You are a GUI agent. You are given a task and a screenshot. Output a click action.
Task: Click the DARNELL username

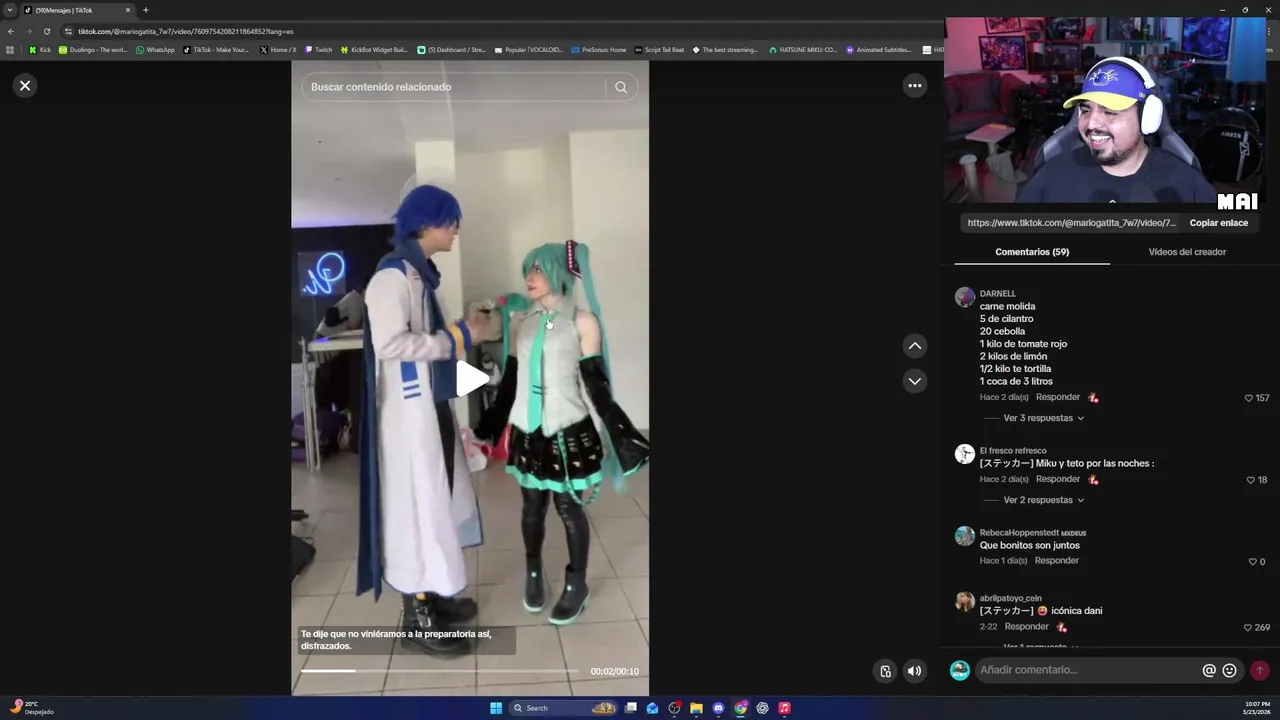tap(998, 294)
